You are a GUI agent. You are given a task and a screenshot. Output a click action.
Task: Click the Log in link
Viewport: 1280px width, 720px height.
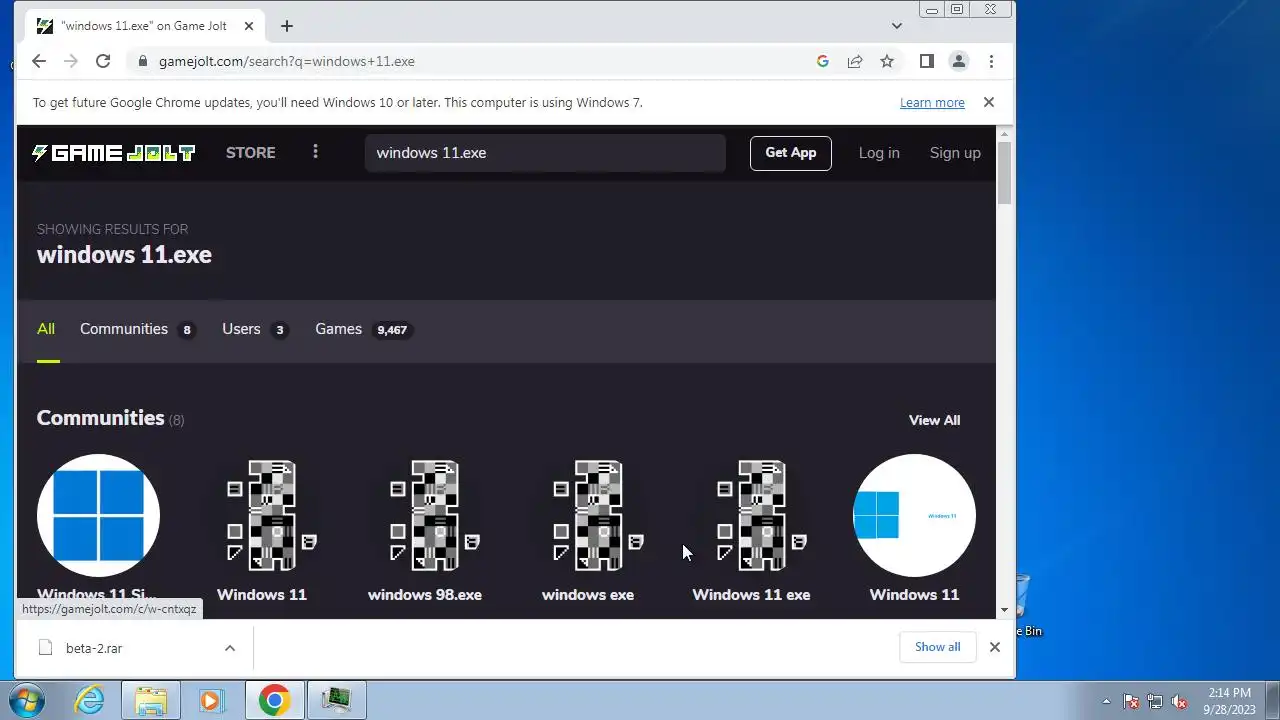tap(879, 153)
